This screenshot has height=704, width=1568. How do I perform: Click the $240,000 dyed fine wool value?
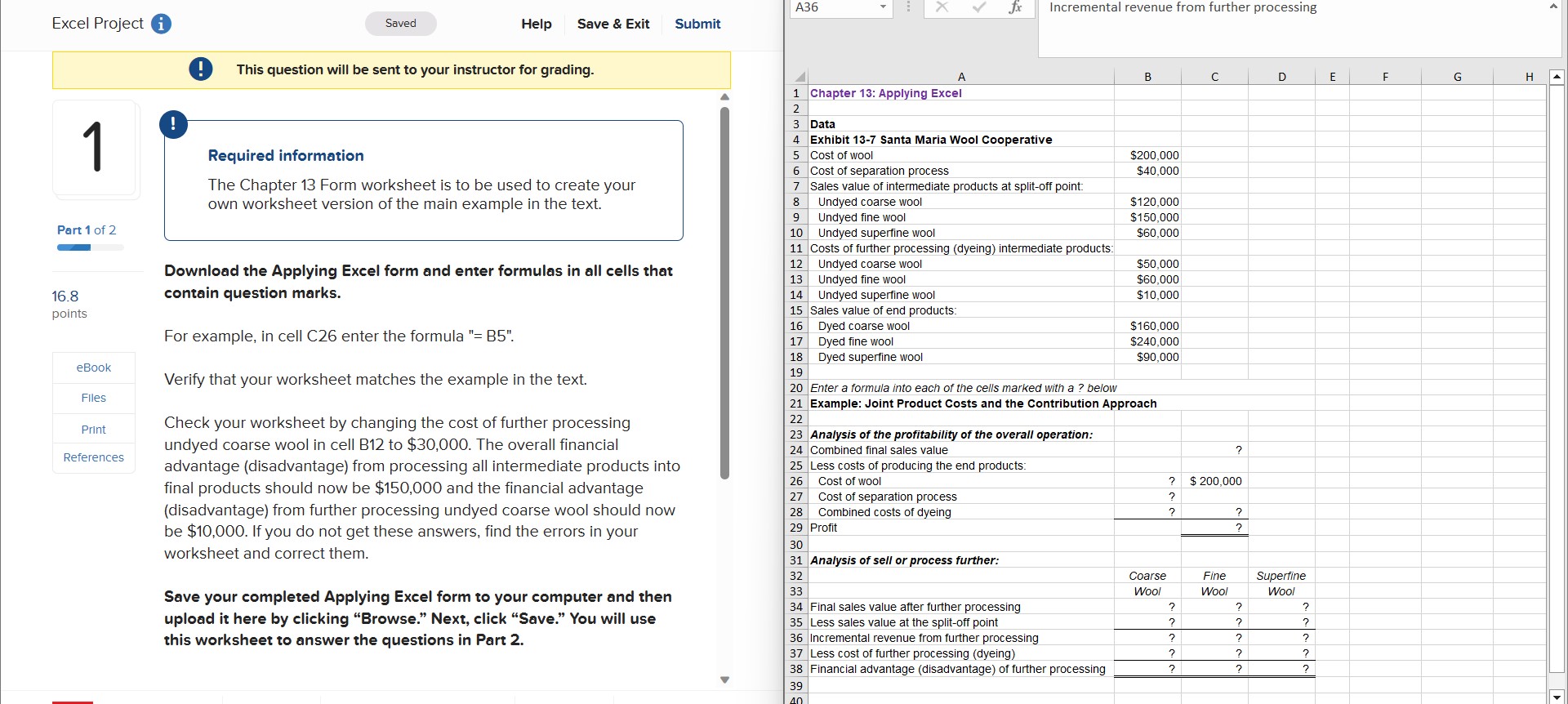pyautogui.click(x=1147, y=341)
